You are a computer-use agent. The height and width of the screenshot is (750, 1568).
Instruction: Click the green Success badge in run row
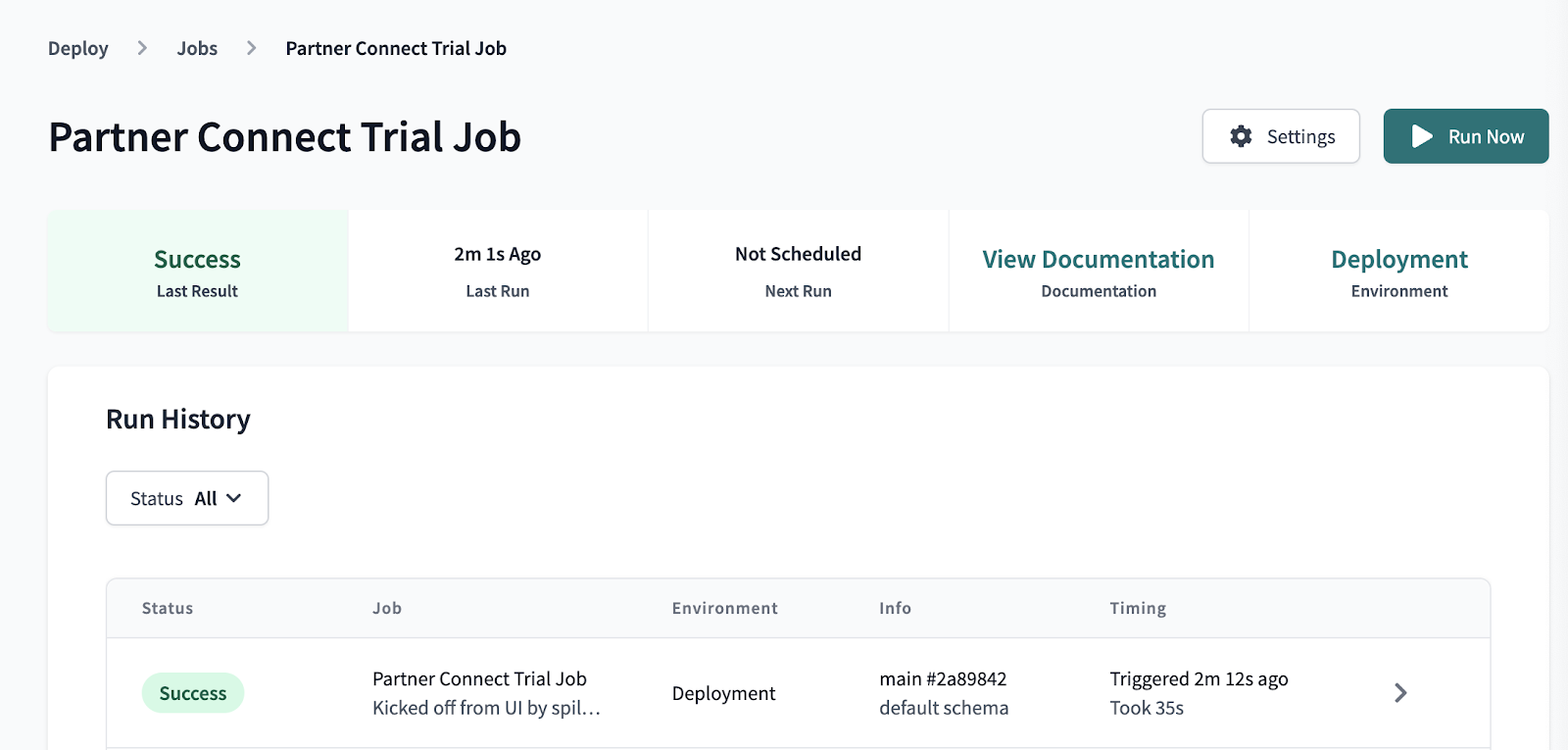(x=193, y=693)
